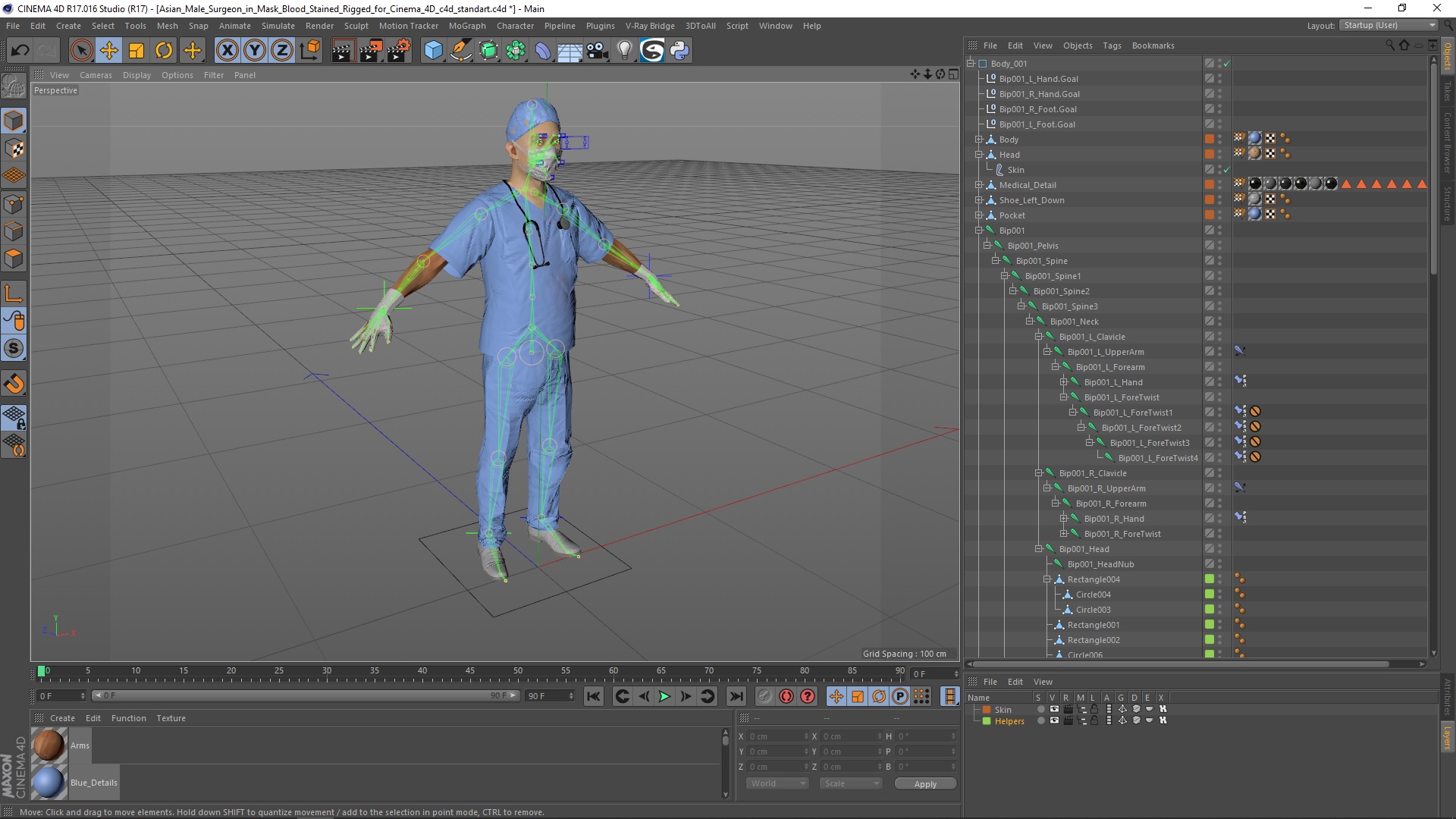Click the Apply button
This screenshot has height=819, width=1456.
coord(925,784)
